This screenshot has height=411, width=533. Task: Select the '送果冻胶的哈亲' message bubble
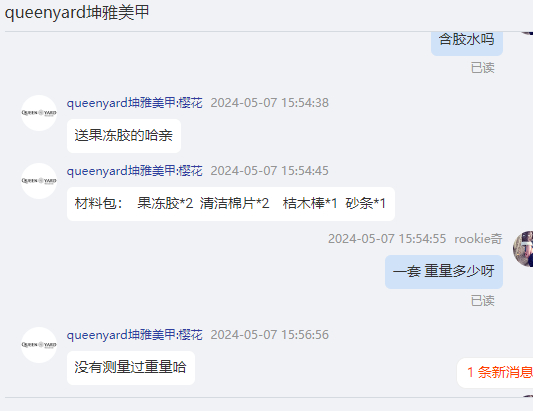[124, 136]
